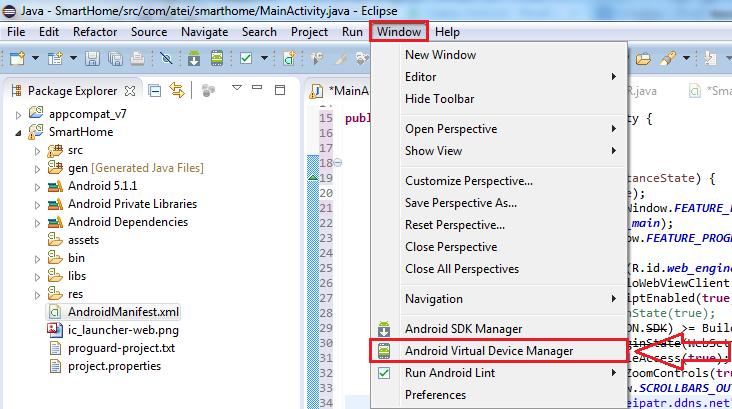Image resolution: width=732 pixels, height=409 pixels.
Task: Click the fold toggle at line 18
Action: pos(338,163)
